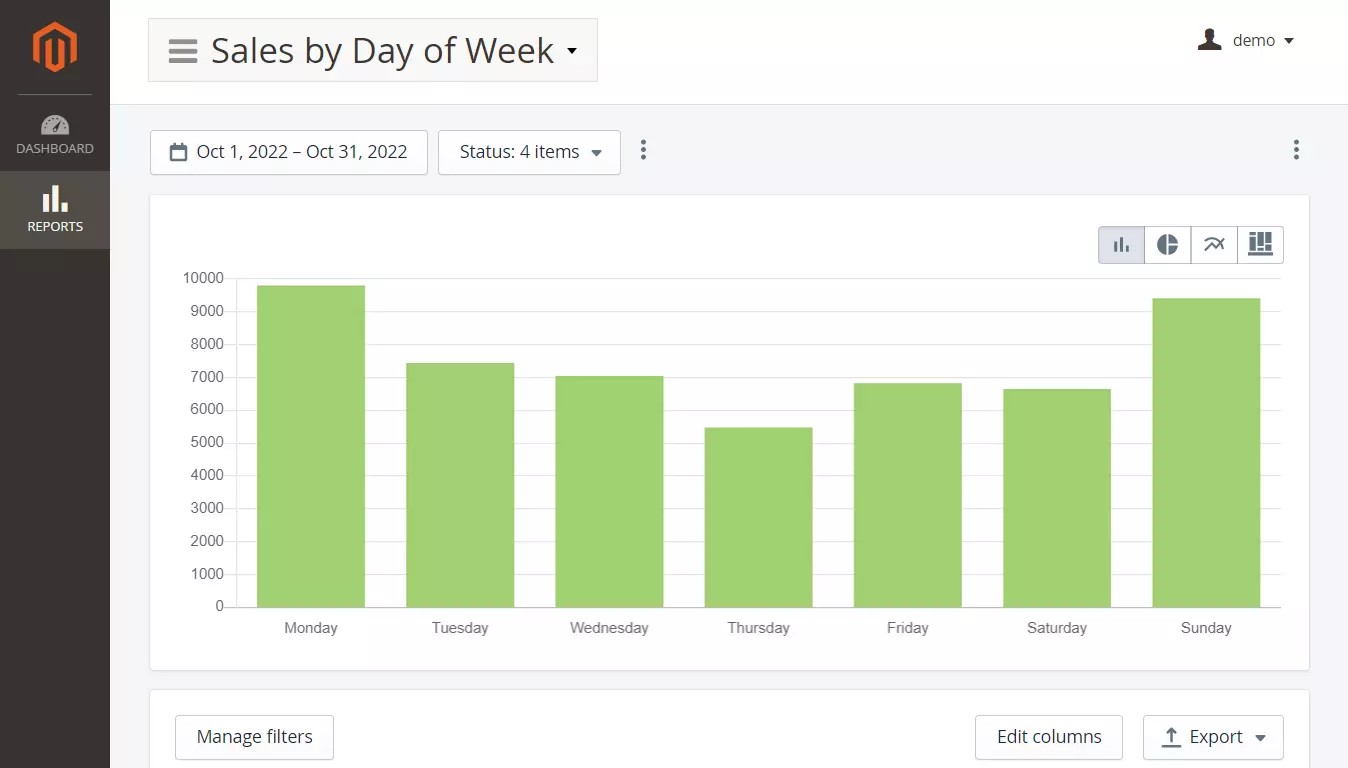Switch to line chart view
This screenshot has width=1348, height=768.
(x=1214, y=245)
